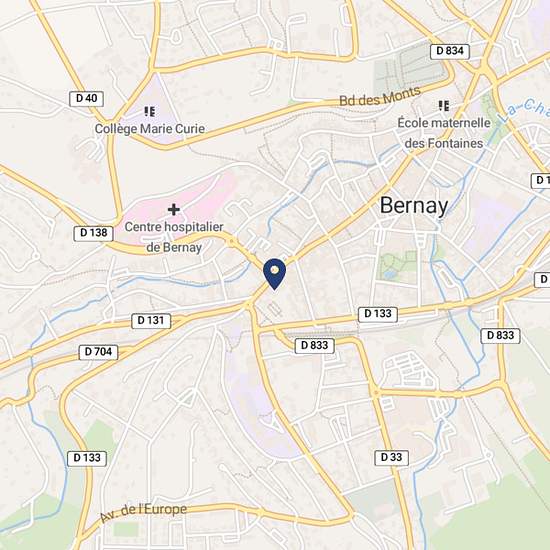Select the hospital cross icon

coord(174,210)
